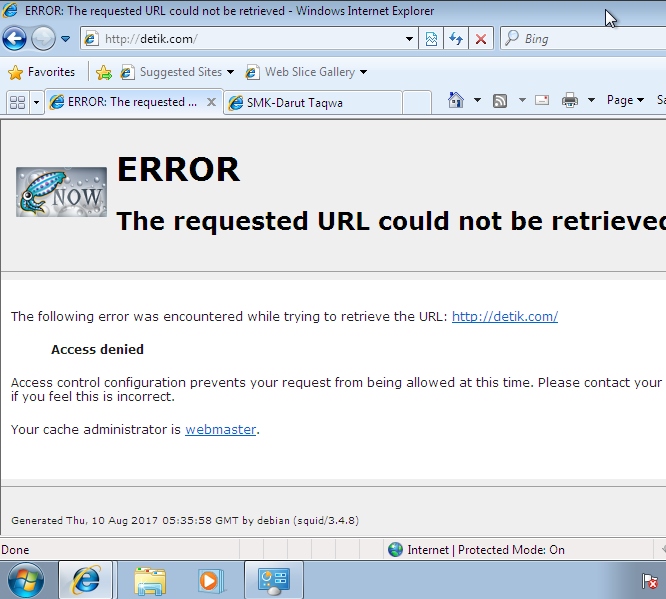Toggle Compatibility View broken-page icon
Image resolution: width=666 pixels, height=599 pixels.
(x=431, y=39)
